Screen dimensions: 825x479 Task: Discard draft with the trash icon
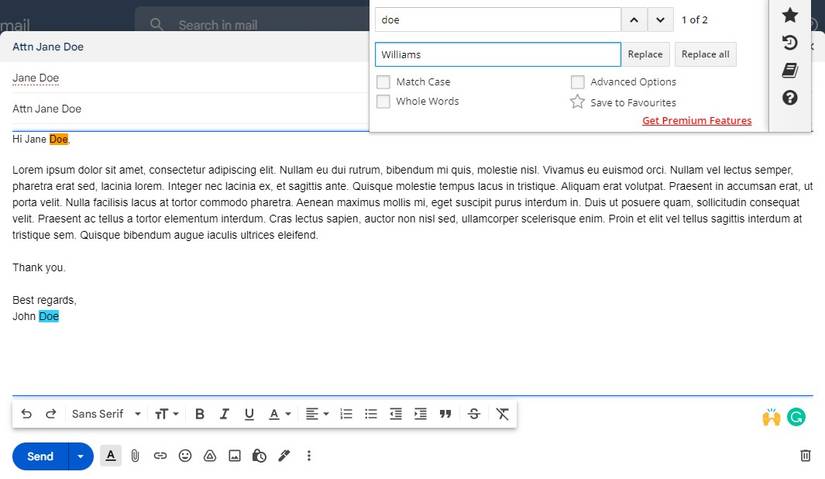pos(805,455)
